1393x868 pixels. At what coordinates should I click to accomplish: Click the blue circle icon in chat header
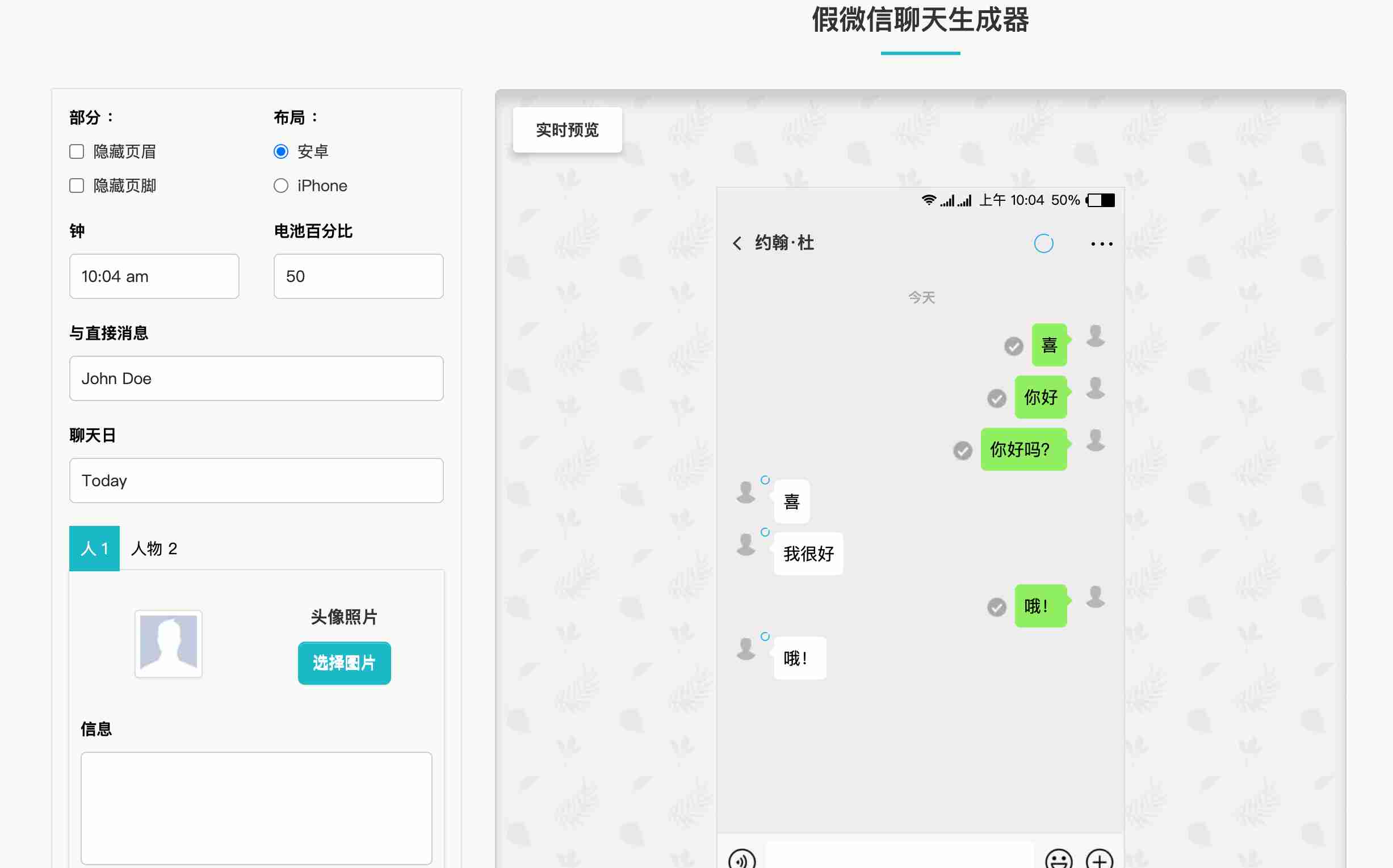click(1043, 243)
